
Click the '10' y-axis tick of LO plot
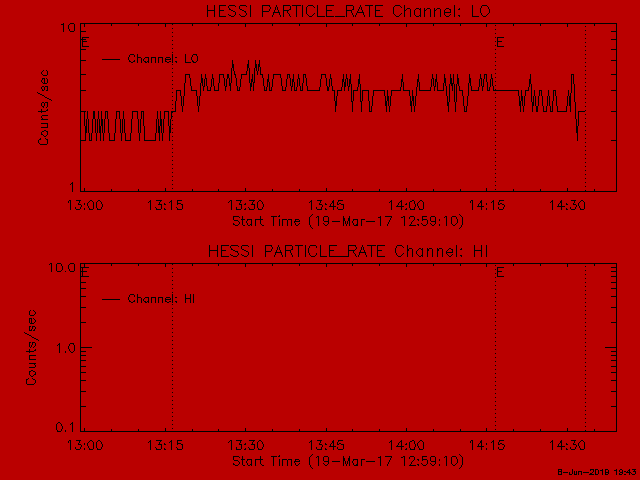pos(68,28)
